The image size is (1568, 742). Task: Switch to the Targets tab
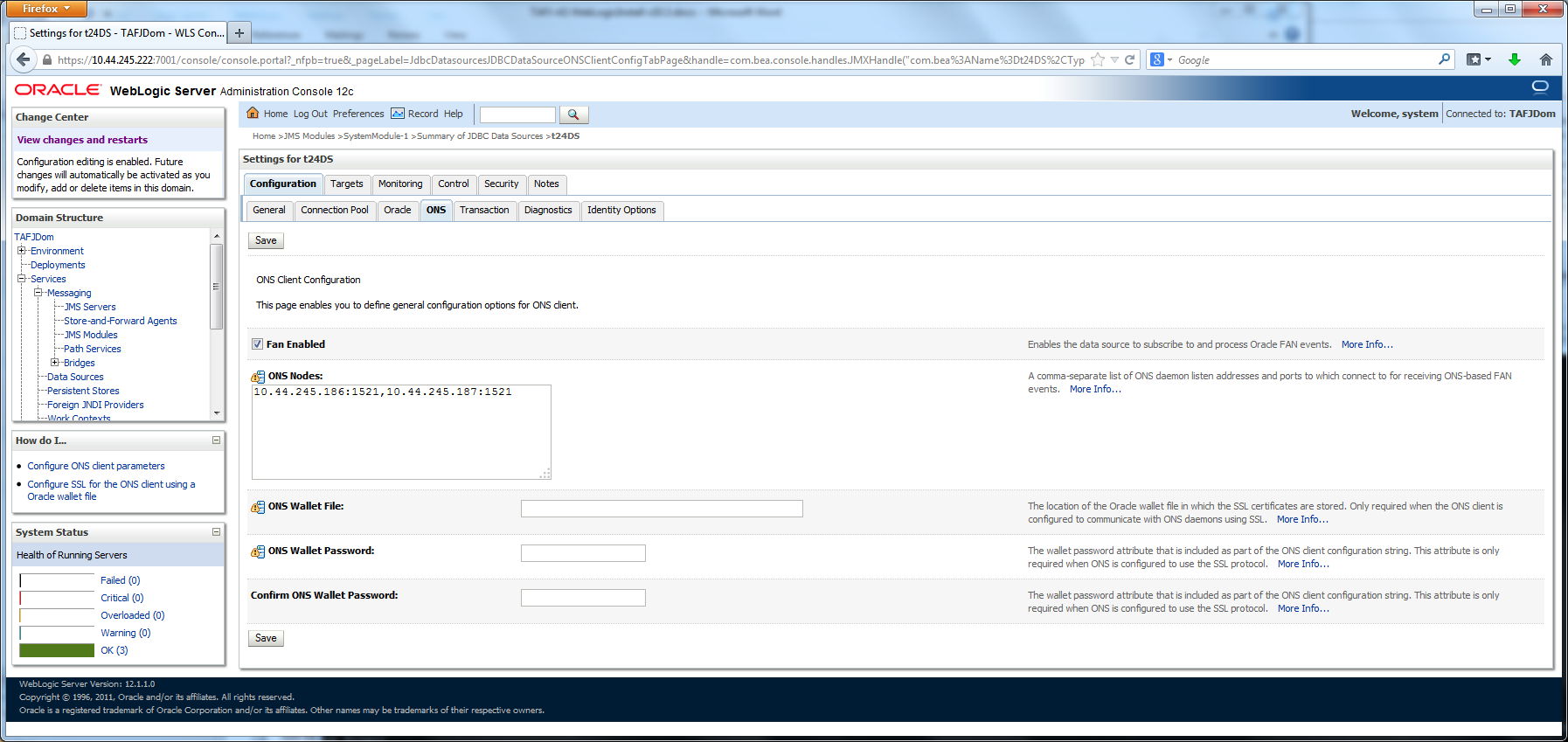tap(347, 184)
